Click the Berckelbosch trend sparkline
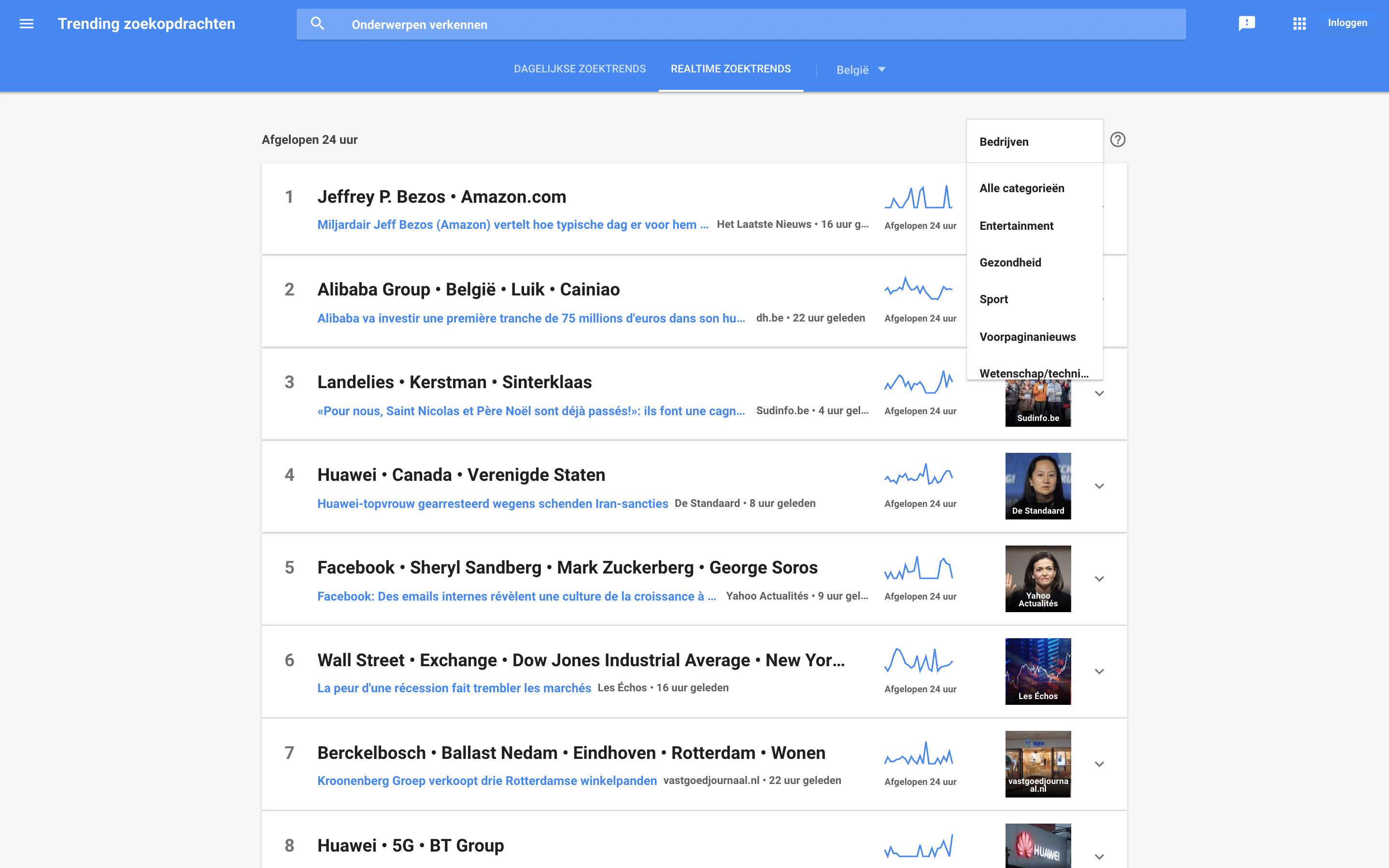 pyautogui.click(x=919, y=753)
